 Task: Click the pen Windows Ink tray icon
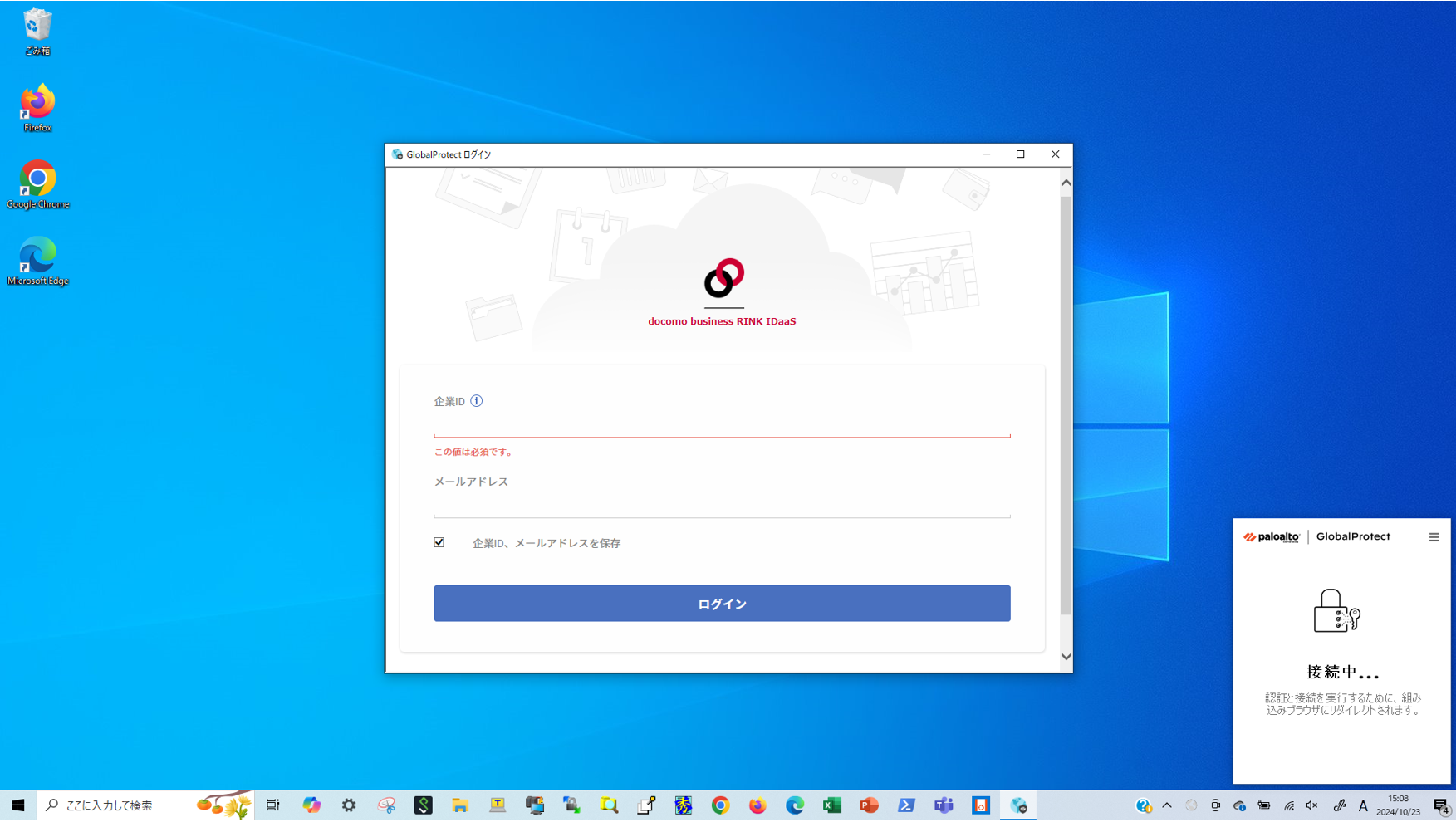click(x=1339, y=805)
